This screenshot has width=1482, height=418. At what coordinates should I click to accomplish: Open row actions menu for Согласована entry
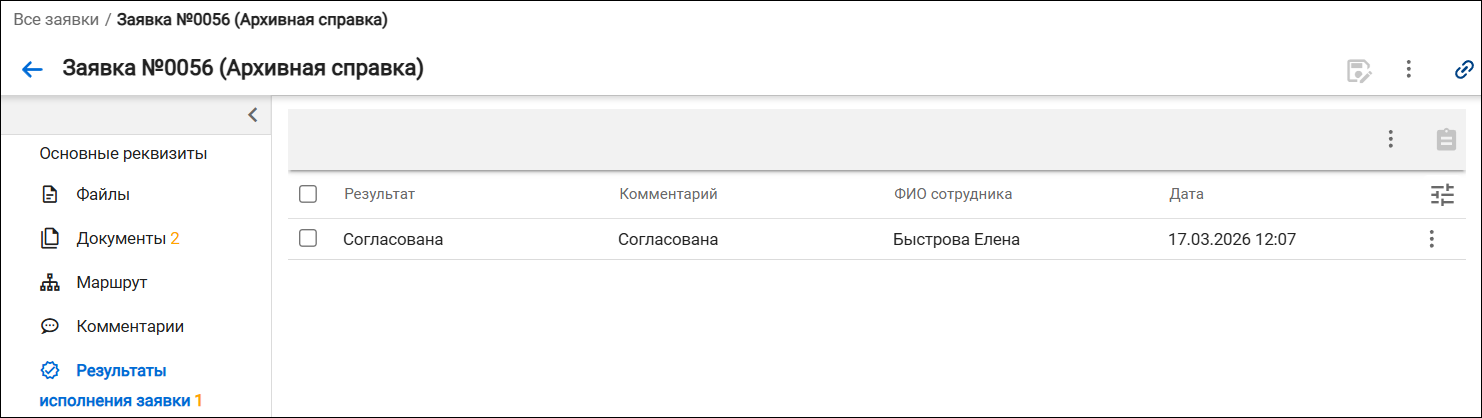coord(1431,239)
